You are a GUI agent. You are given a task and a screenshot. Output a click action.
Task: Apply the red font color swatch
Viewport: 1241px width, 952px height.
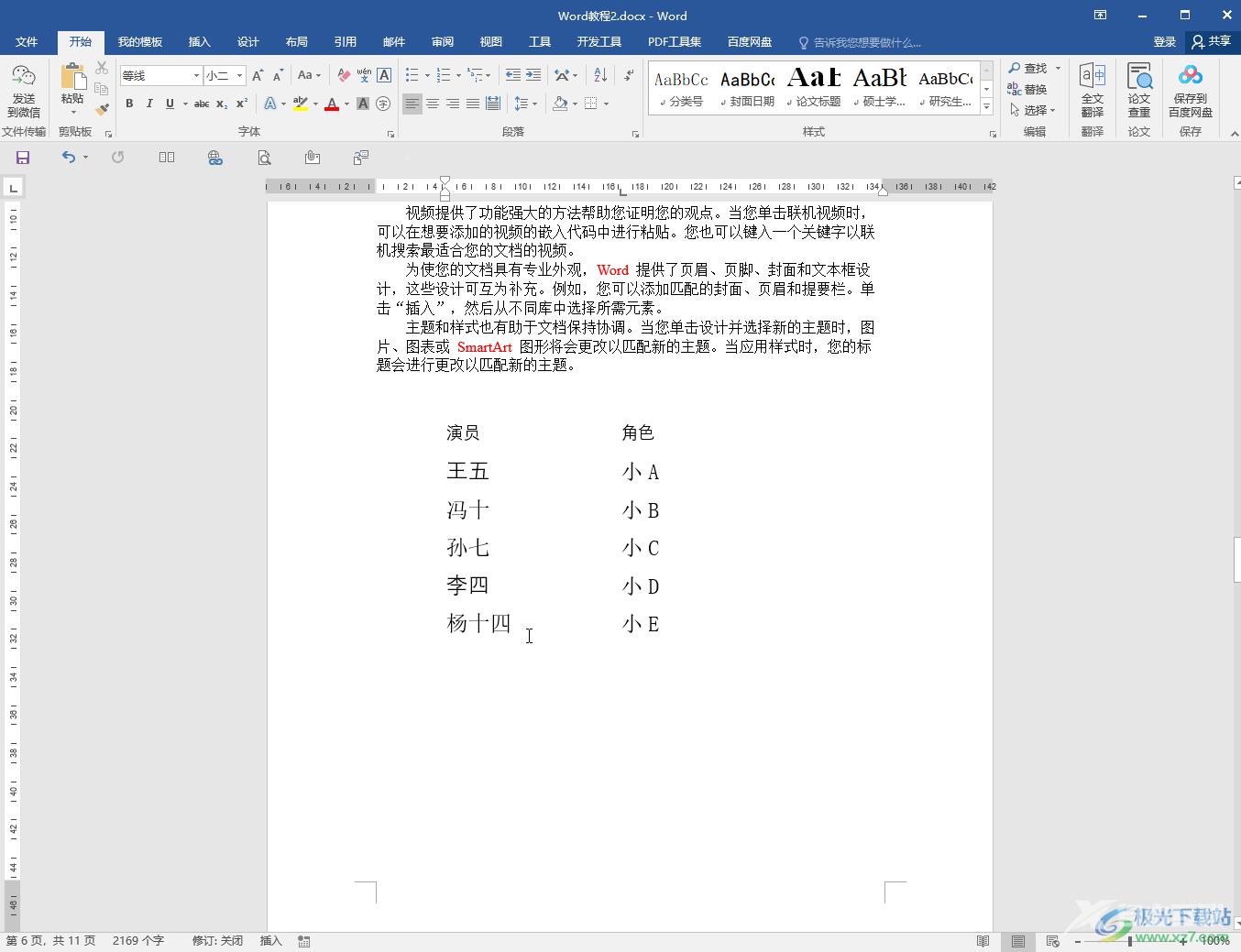[x=332, y=104]
